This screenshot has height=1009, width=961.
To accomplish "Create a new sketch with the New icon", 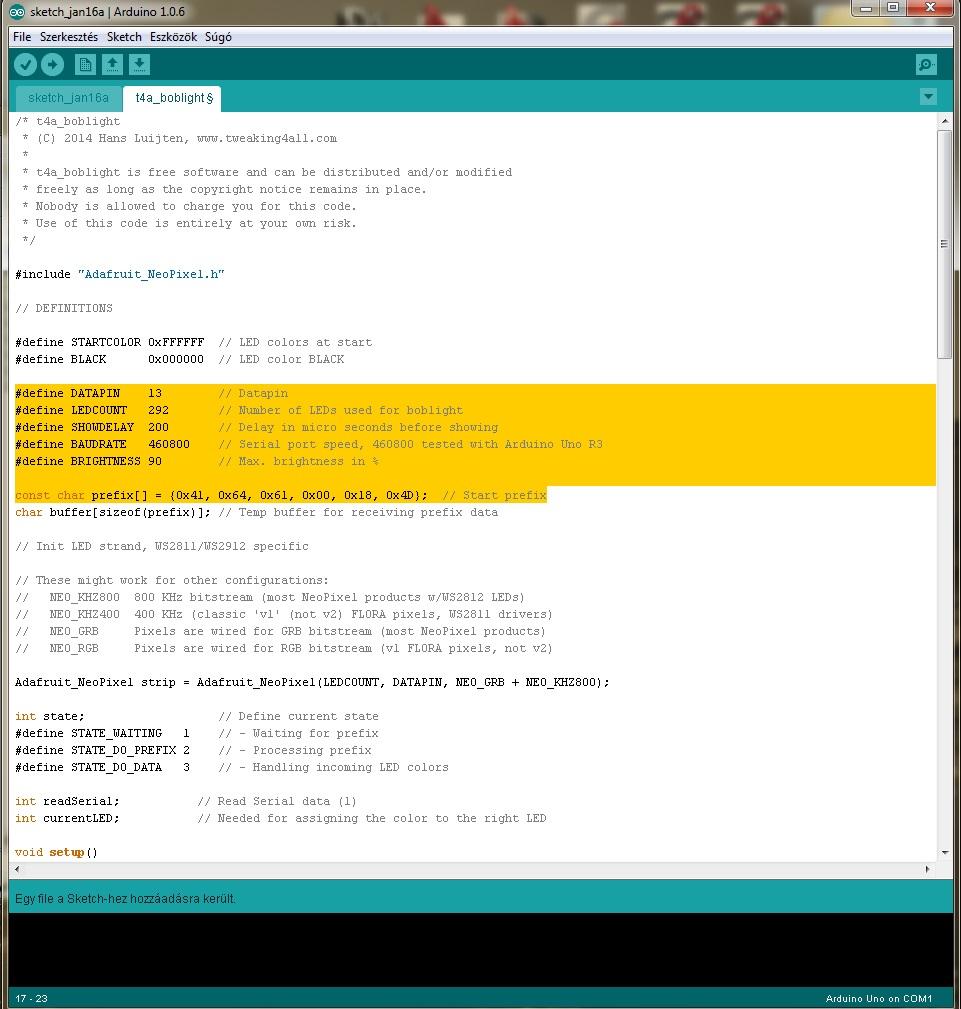I will tap(85, 64).
